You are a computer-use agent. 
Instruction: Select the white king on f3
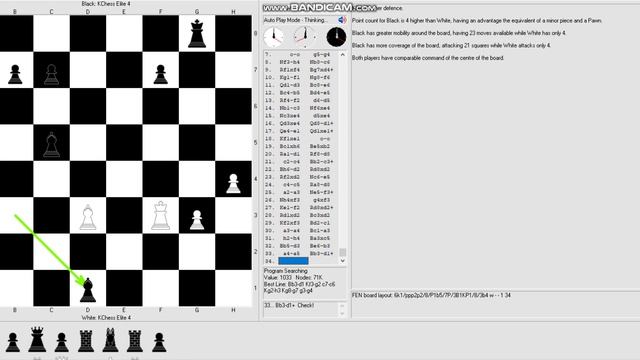[160, 216]
